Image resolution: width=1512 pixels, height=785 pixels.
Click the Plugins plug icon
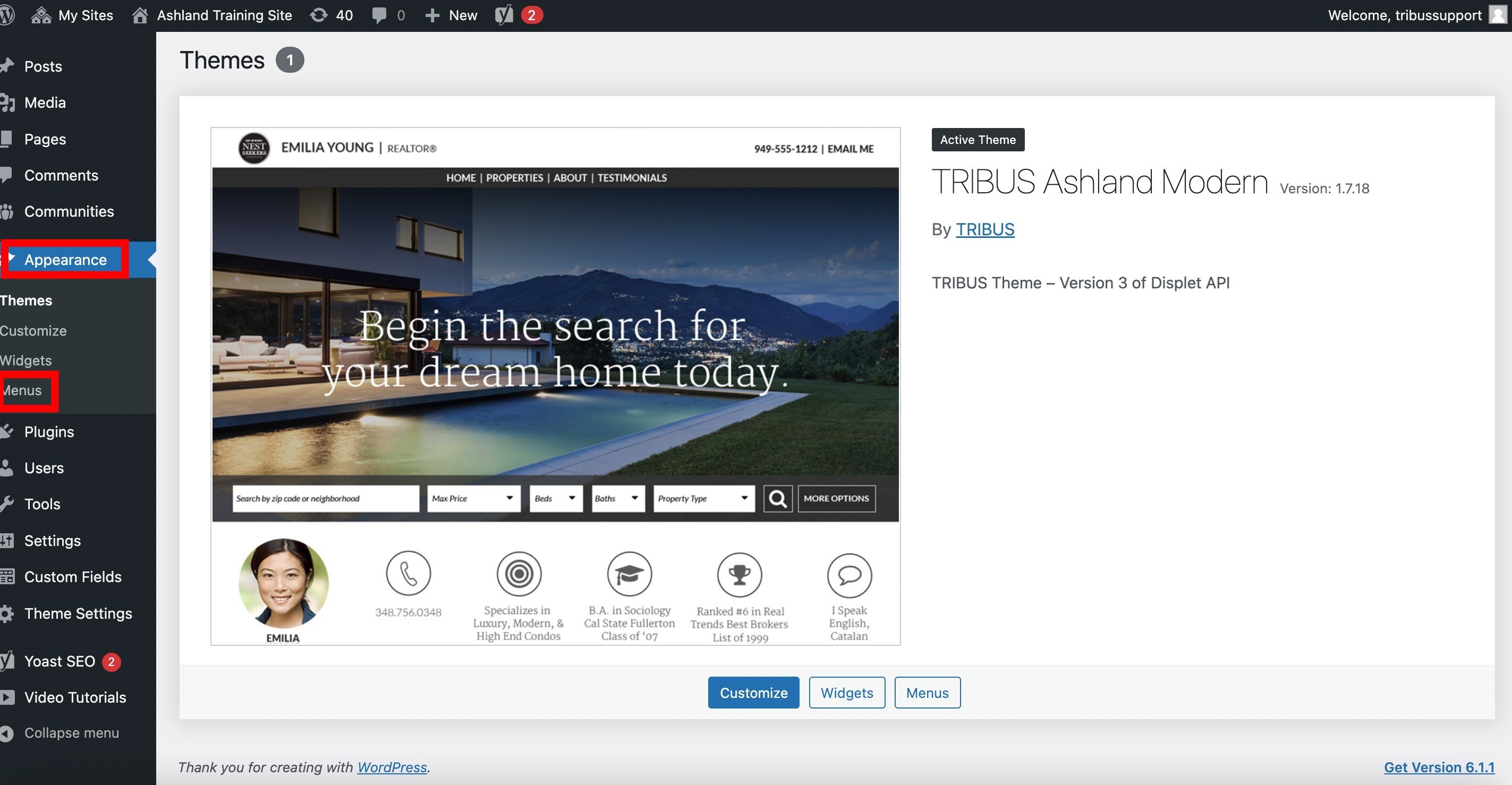pos(7,432)
